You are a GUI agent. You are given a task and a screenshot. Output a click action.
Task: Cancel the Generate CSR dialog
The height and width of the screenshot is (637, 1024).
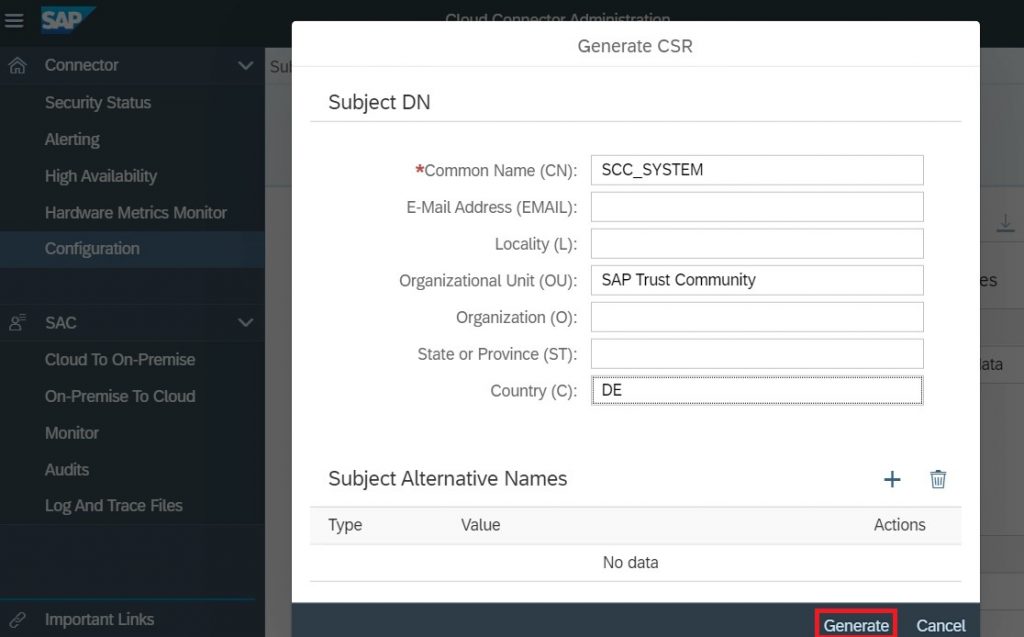tap(940, 625)
